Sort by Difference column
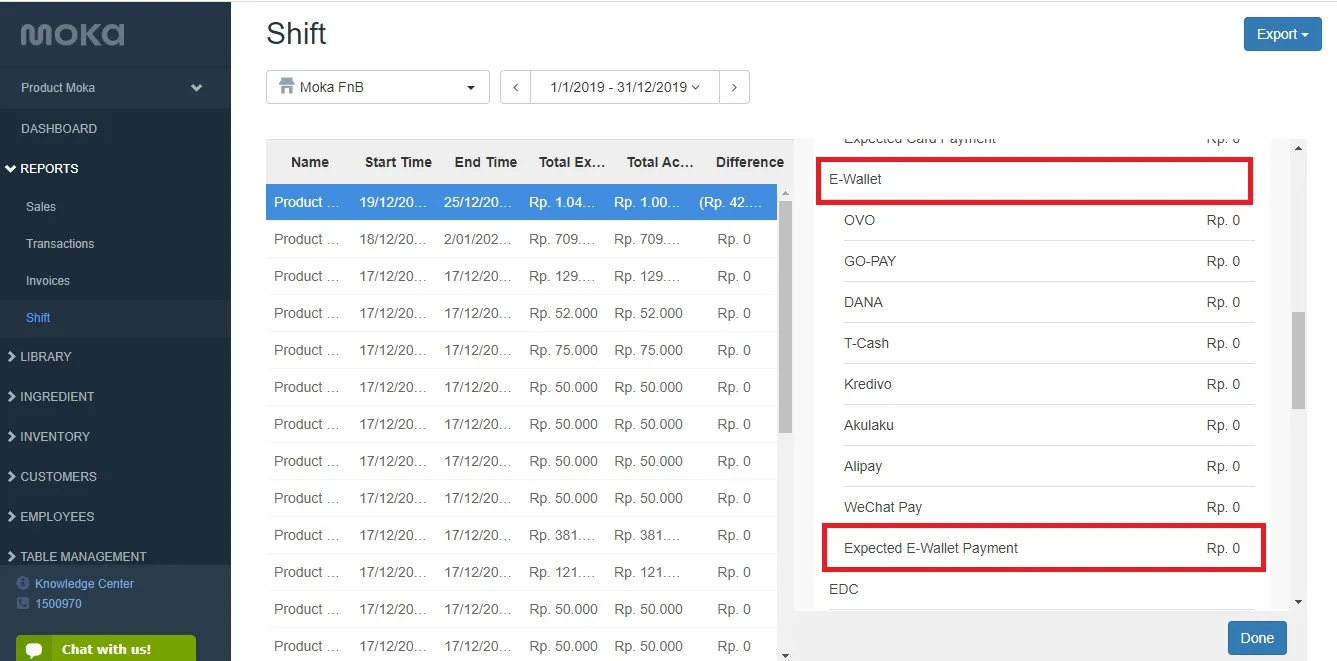1337x661 pixels. [750, 162]
